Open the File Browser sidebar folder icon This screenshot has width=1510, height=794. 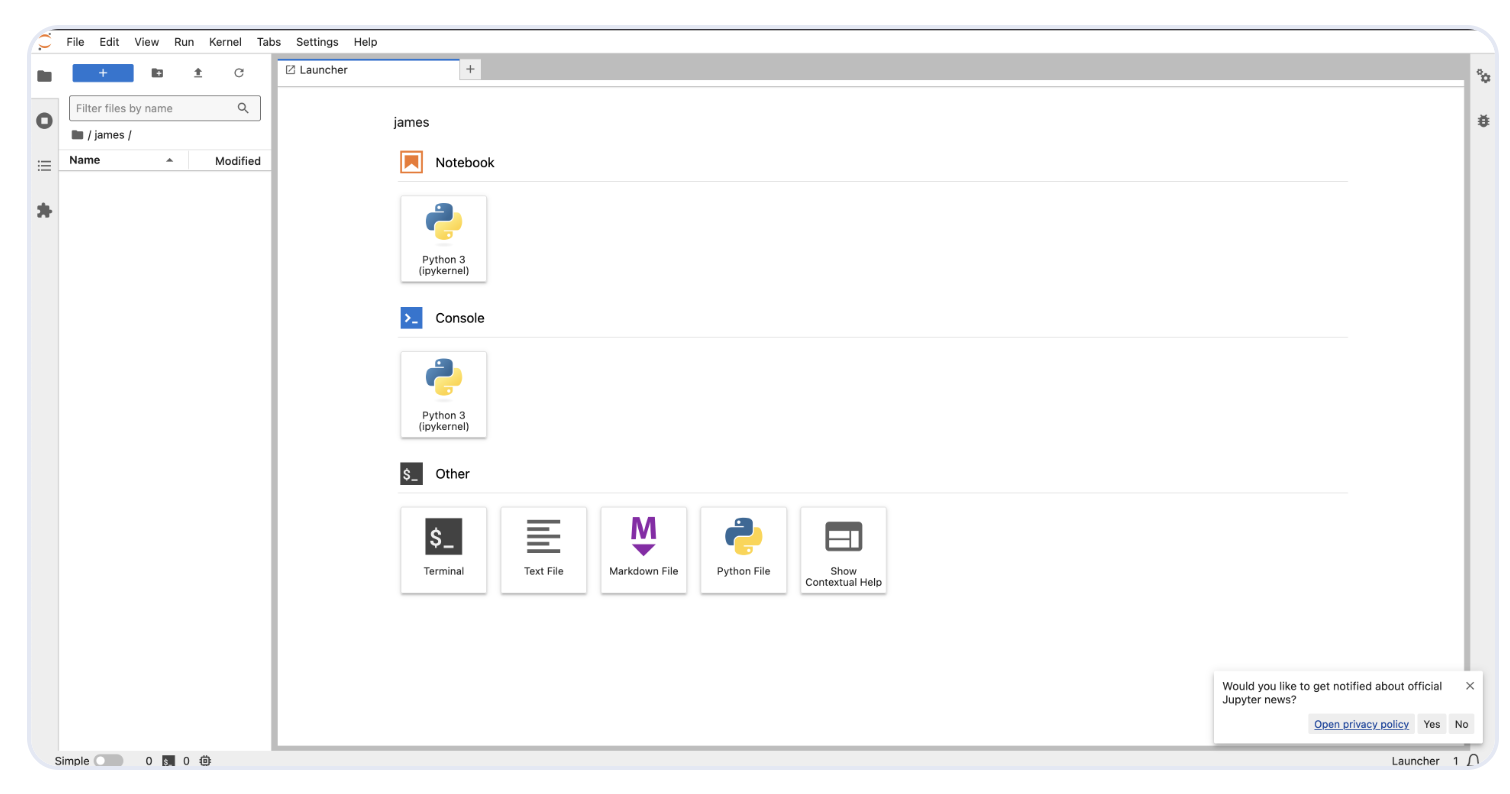[x=44, y=76]
